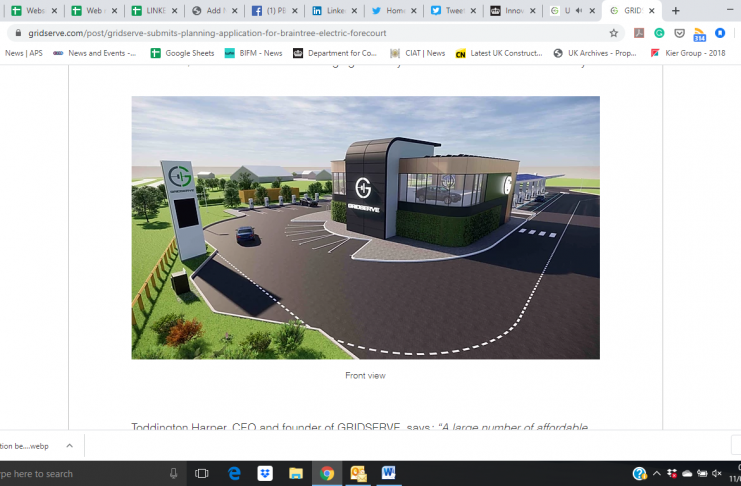The image size is (741, 486).
Task: Open a new browser tab
Action: 675,11
